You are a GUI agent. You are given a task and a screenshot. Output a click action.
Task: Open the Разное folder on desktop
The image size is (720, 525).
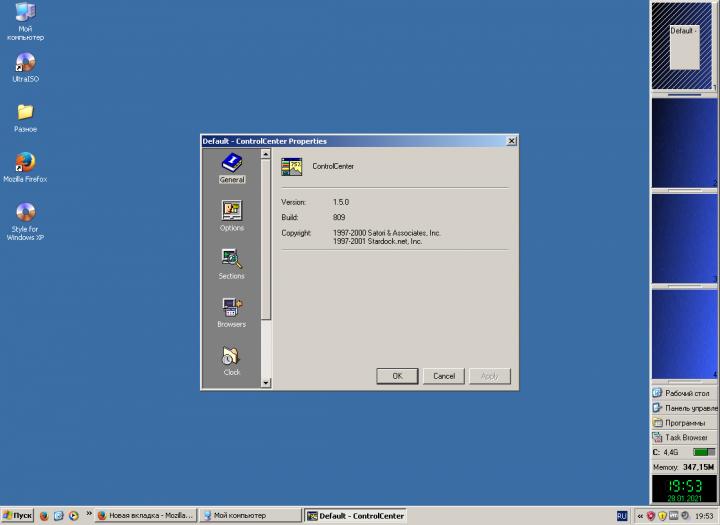25,114
